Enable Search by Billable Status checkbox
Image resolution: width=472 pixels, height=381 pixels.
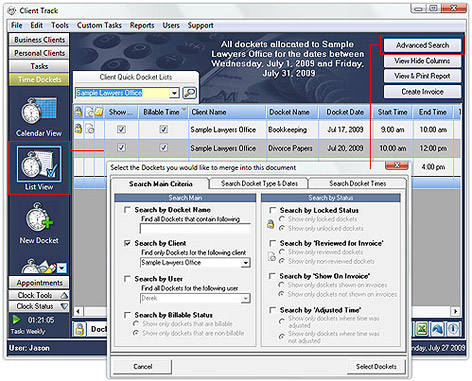[127, 315]
